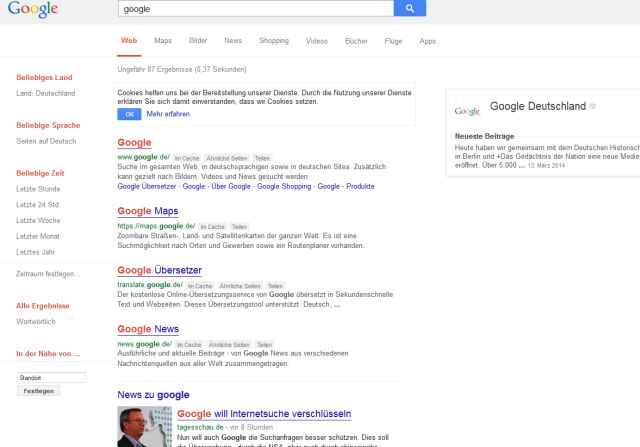Select the Shopping tab
Image resolution: width=640 pixels, height=447 pixels.
tap(274, 41)
